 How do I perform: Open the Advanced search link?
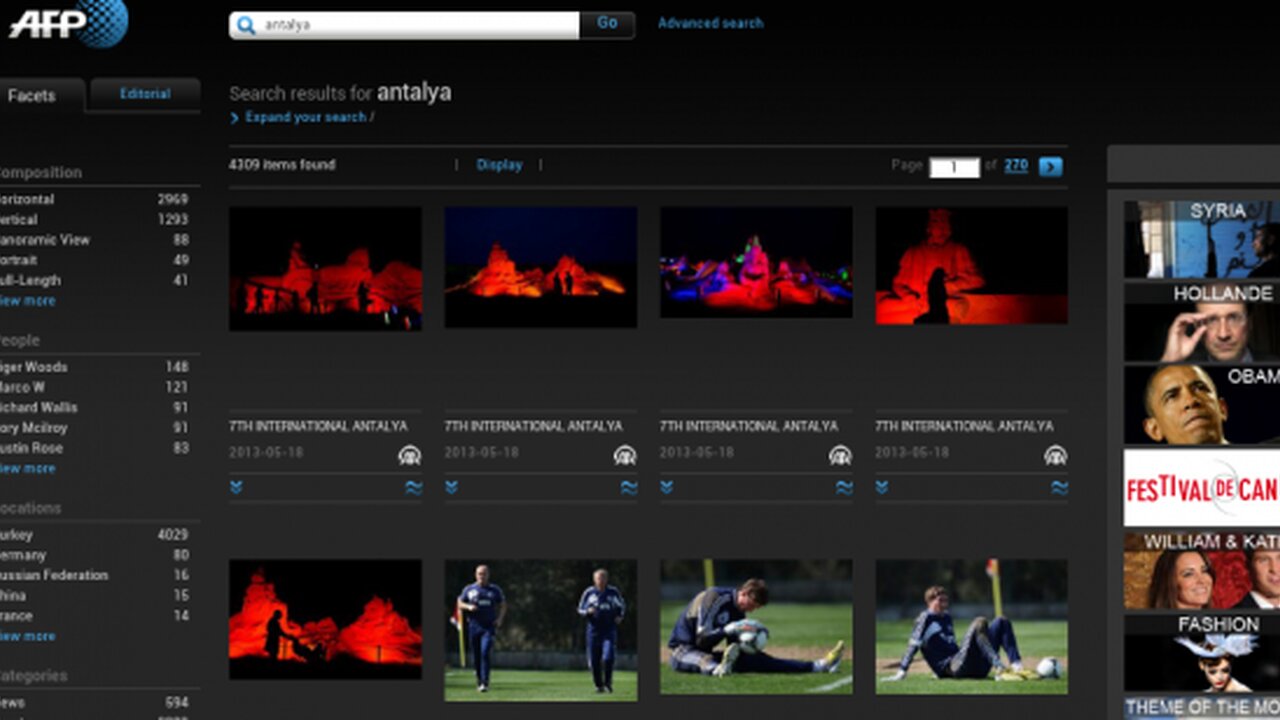coord(710,23)
